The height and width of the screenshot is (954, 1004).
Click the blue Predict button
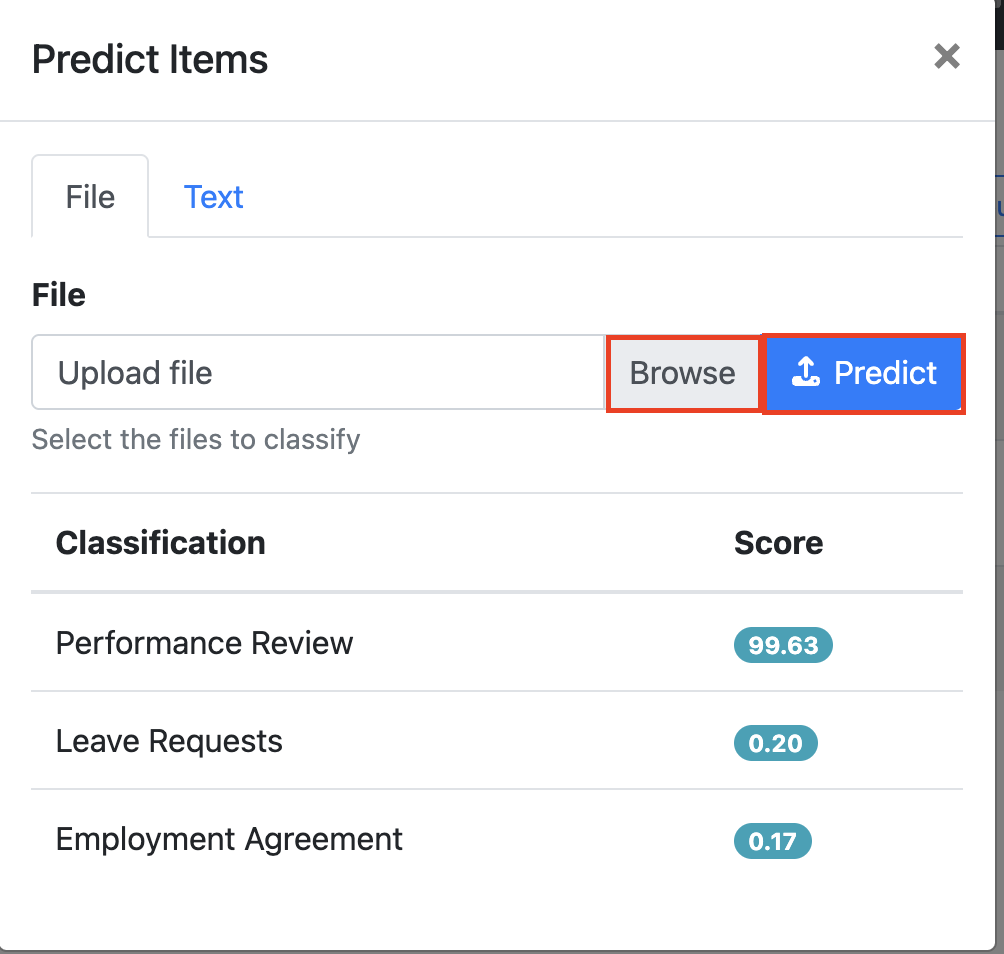click(x=864, y=373)
